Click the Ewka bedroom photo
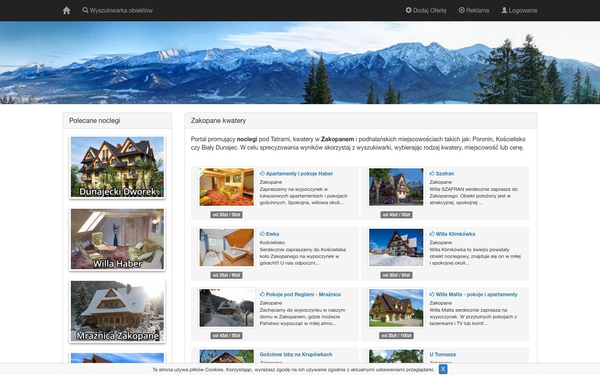The height and width of the screenshot is (375, 600). coord(227,248)
